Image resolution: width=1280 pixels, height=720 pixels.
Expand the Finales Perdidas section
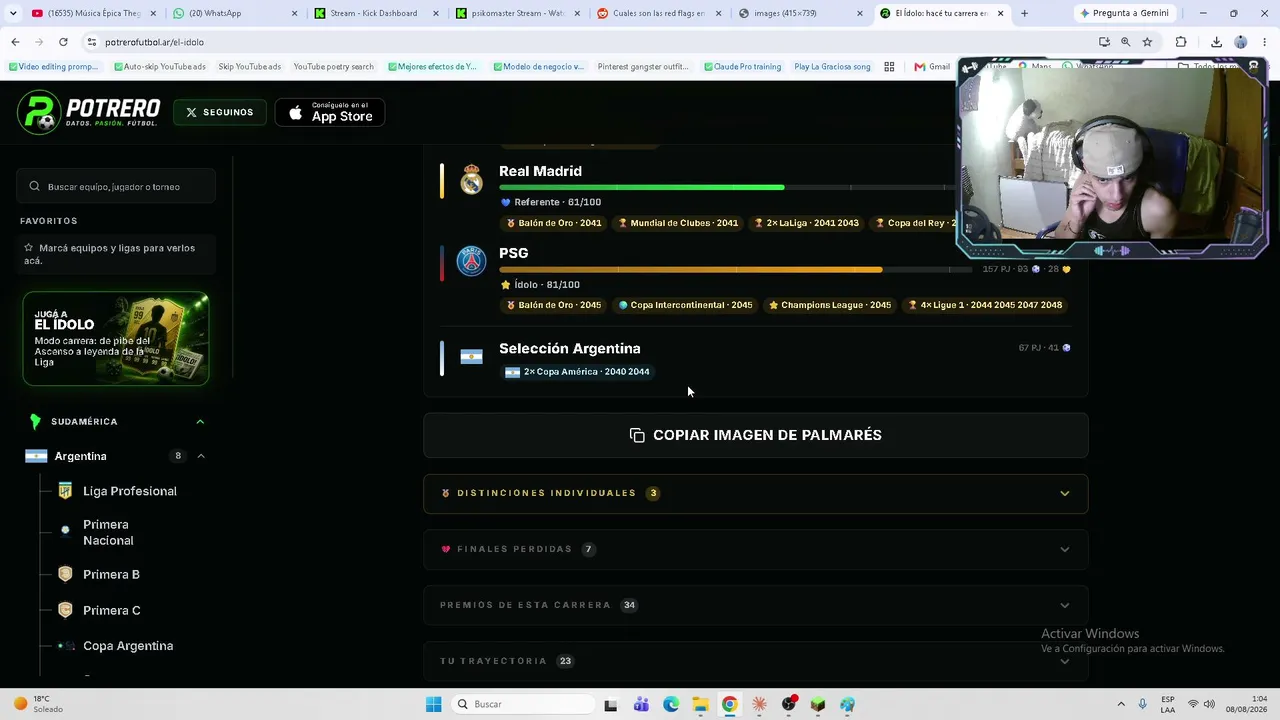pos(756,549)
